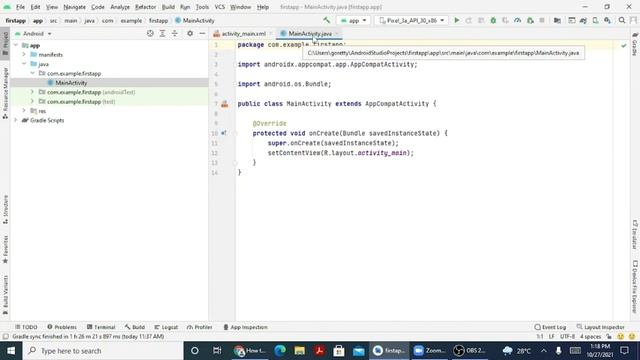640x360 pixels.
Task: Click the read-only lock icon in status bar
Action: pos(609,336)
